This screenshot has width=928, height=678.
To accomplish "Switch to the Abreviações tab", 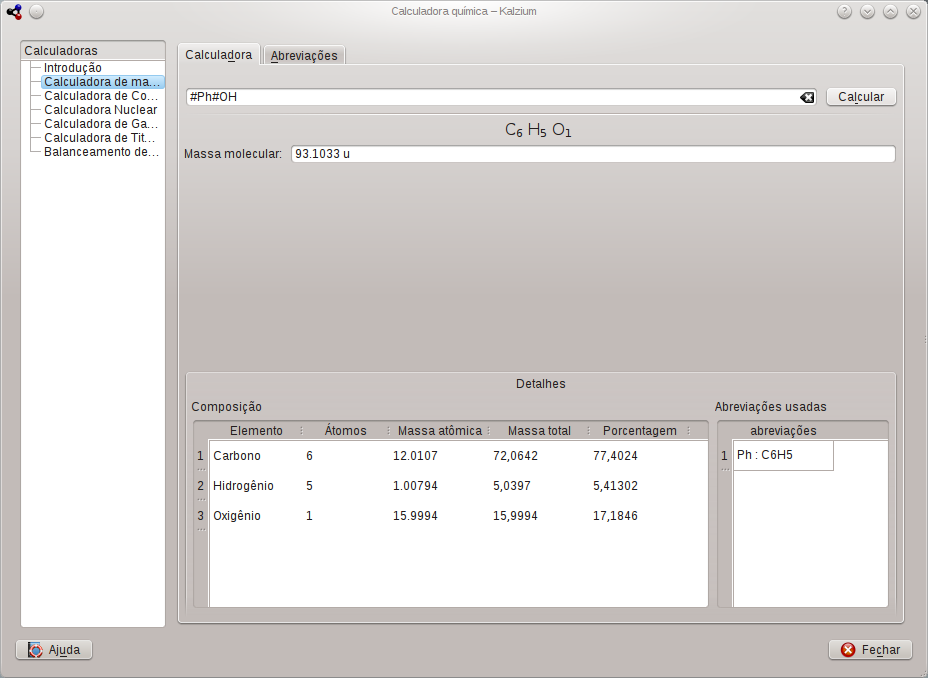I will tap(305, 56).
